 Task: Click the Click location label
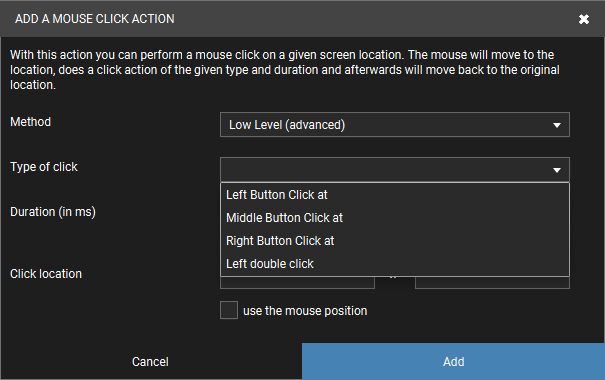(46, 274)
